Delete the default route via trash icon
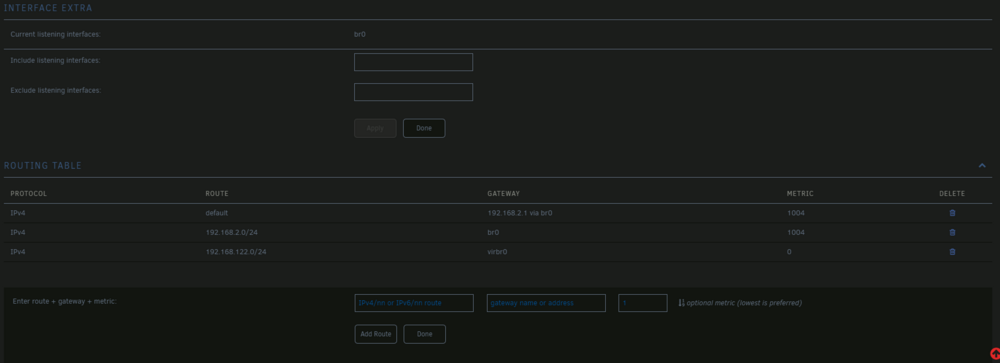 (x=952, y=213)
